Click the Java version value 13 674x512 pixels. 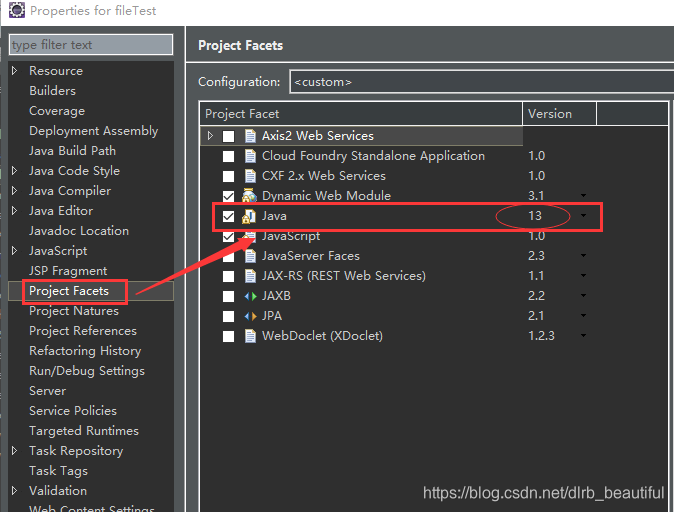pyautogui.click(x=535, y=215)
